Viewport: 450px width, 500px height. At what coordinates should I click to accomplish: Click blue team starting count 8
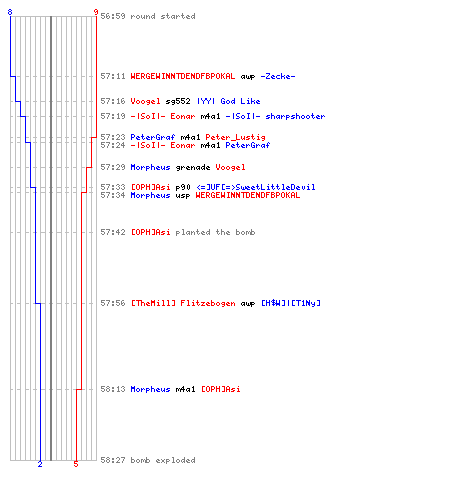coord(10,12)
